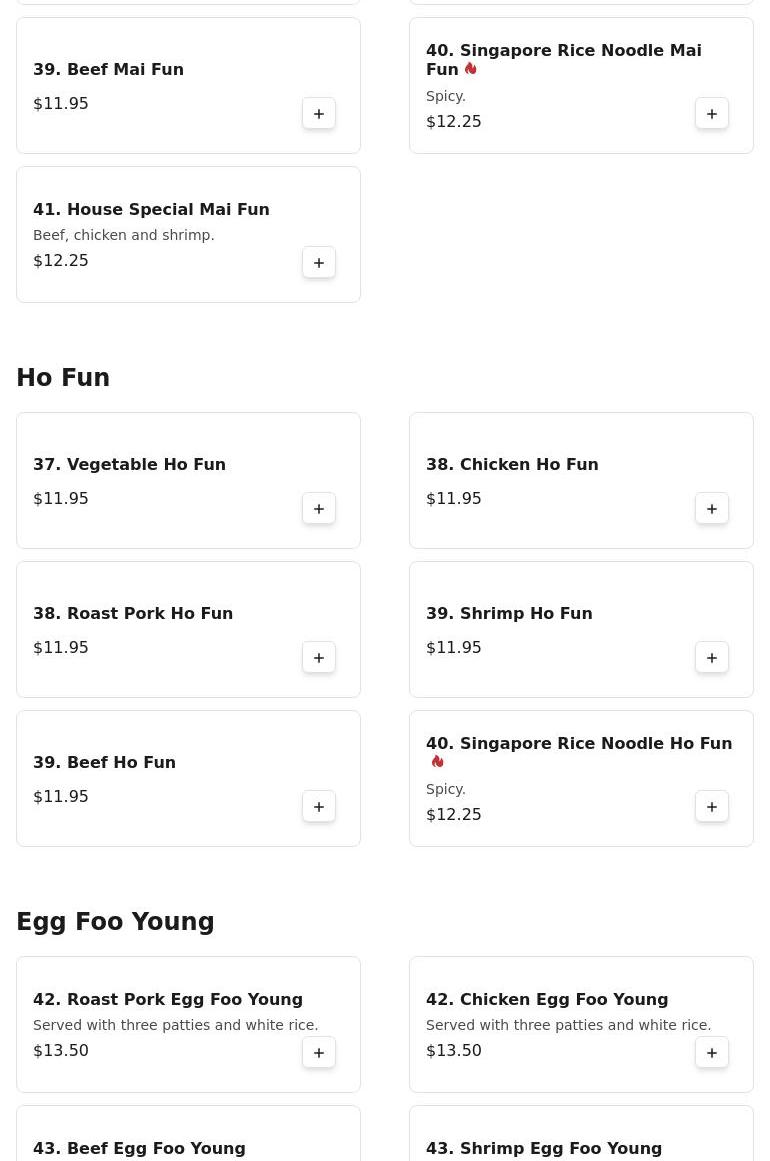This screenshot has width=770, height=1161.
Task: Click the Ho Fun section heading
Action: point(63,377)
